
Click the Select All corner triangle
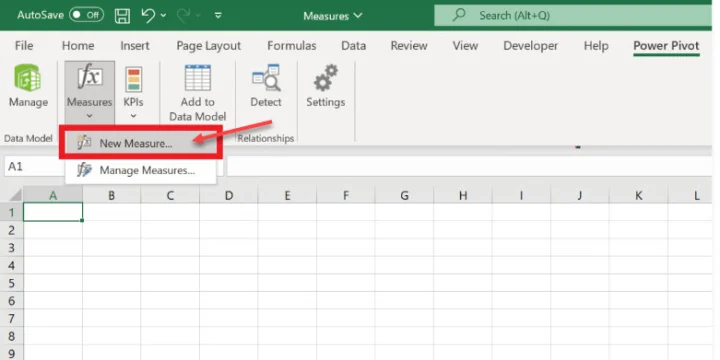pyautogui.click(x=16, y=195)
